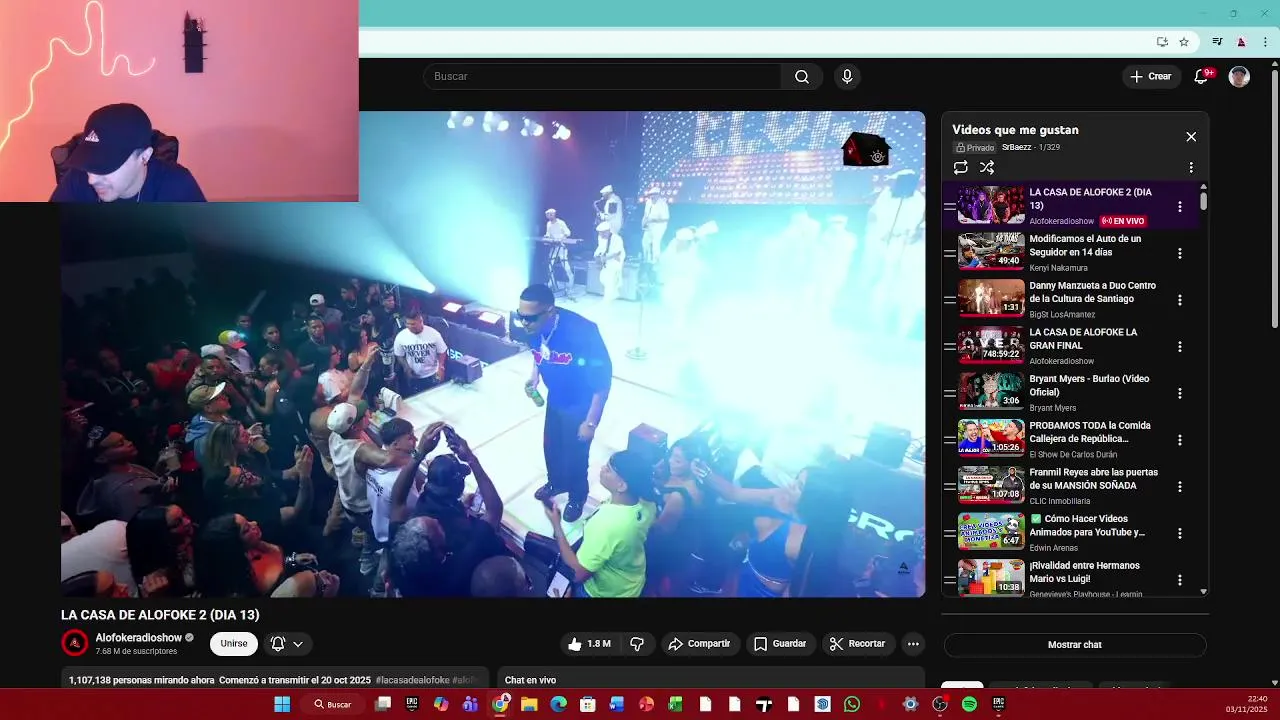Click the Guardar save button
The width and height of the screenshot is (1280, 720).
780,644
